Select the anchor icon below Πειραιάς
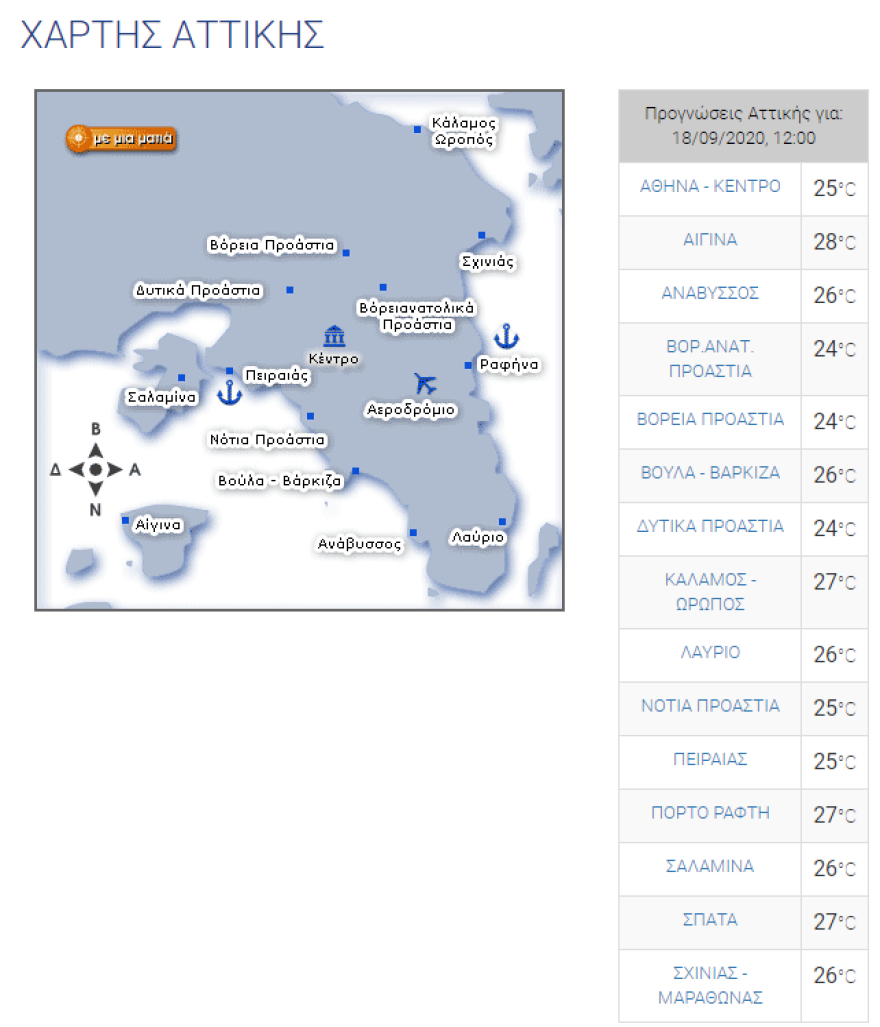The width and height of the screenshot is (880, 1027). (x=230, y=392)
